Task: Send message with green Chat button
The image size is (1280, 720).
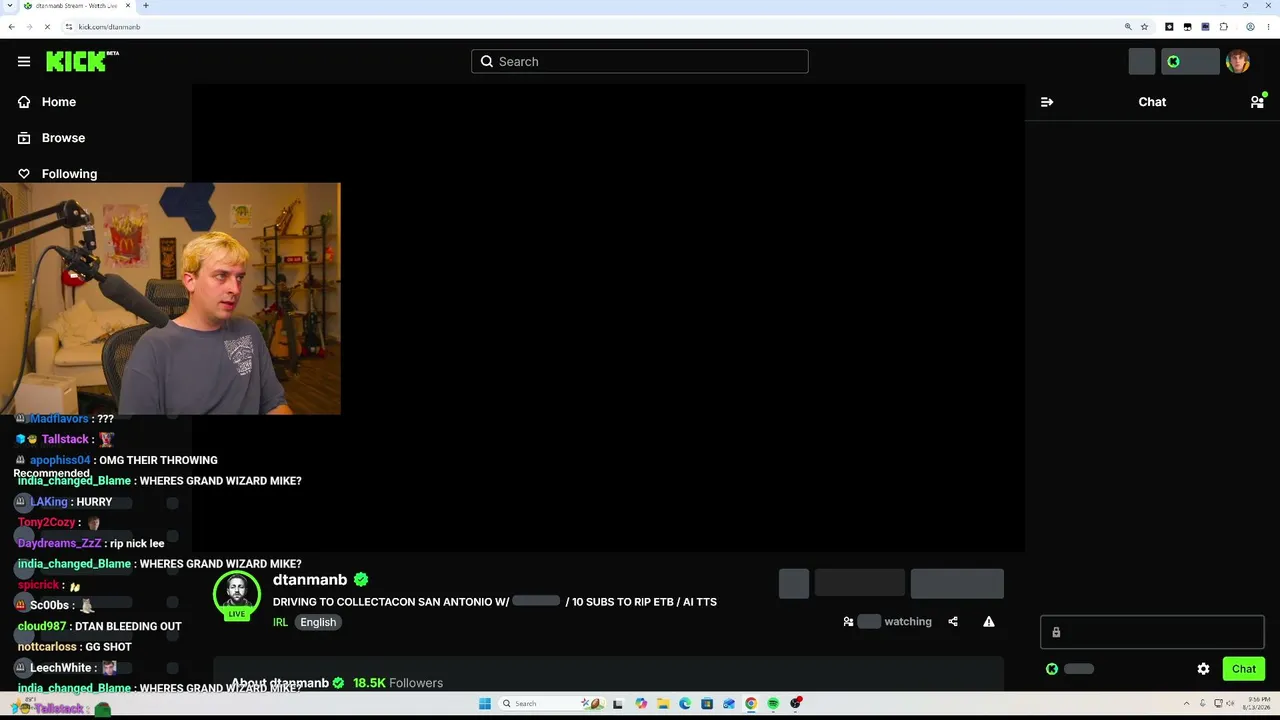Action: [x=1244, y=669]
